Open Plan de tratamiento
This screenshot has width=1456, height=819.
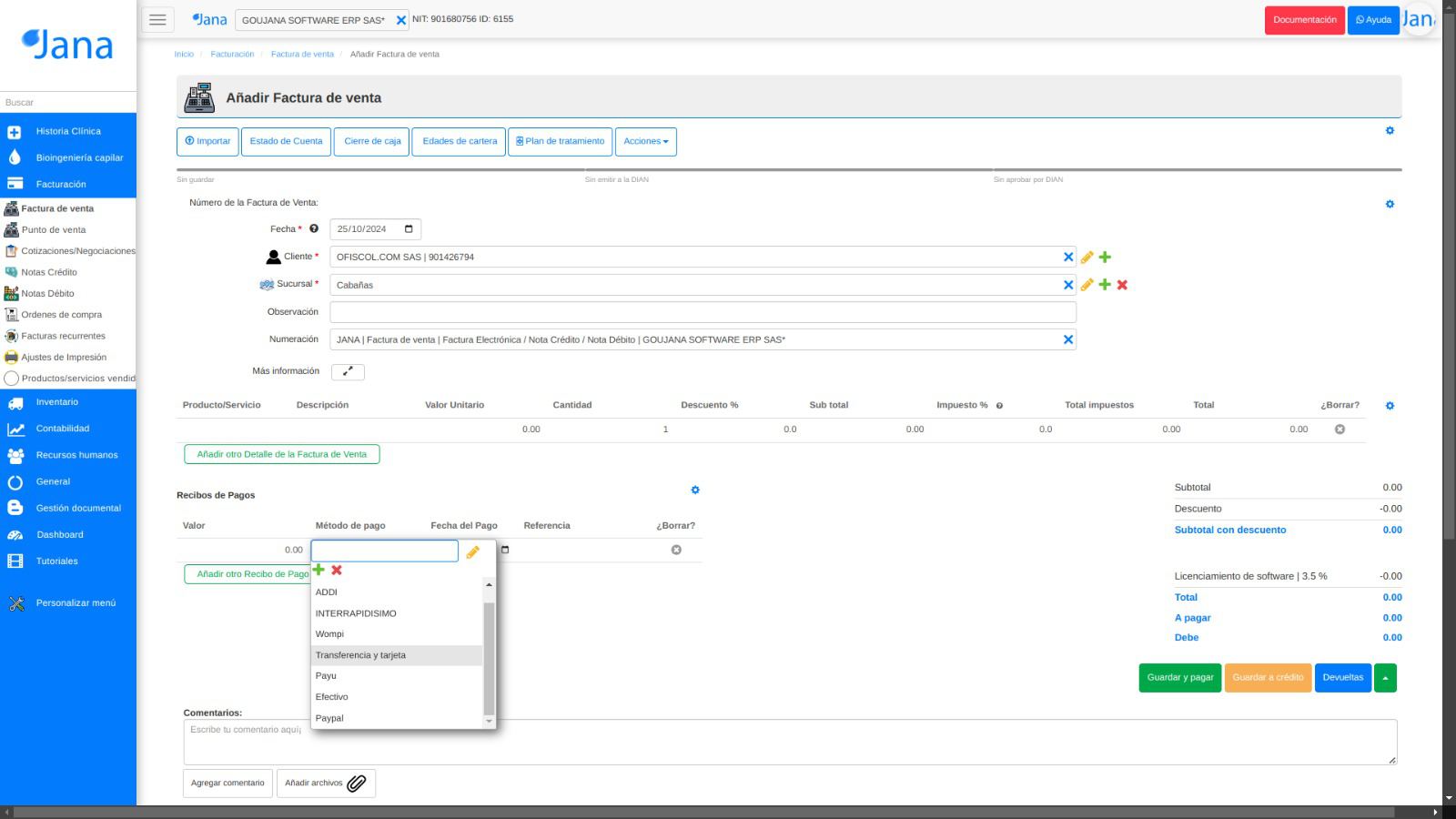pos(560,142)
